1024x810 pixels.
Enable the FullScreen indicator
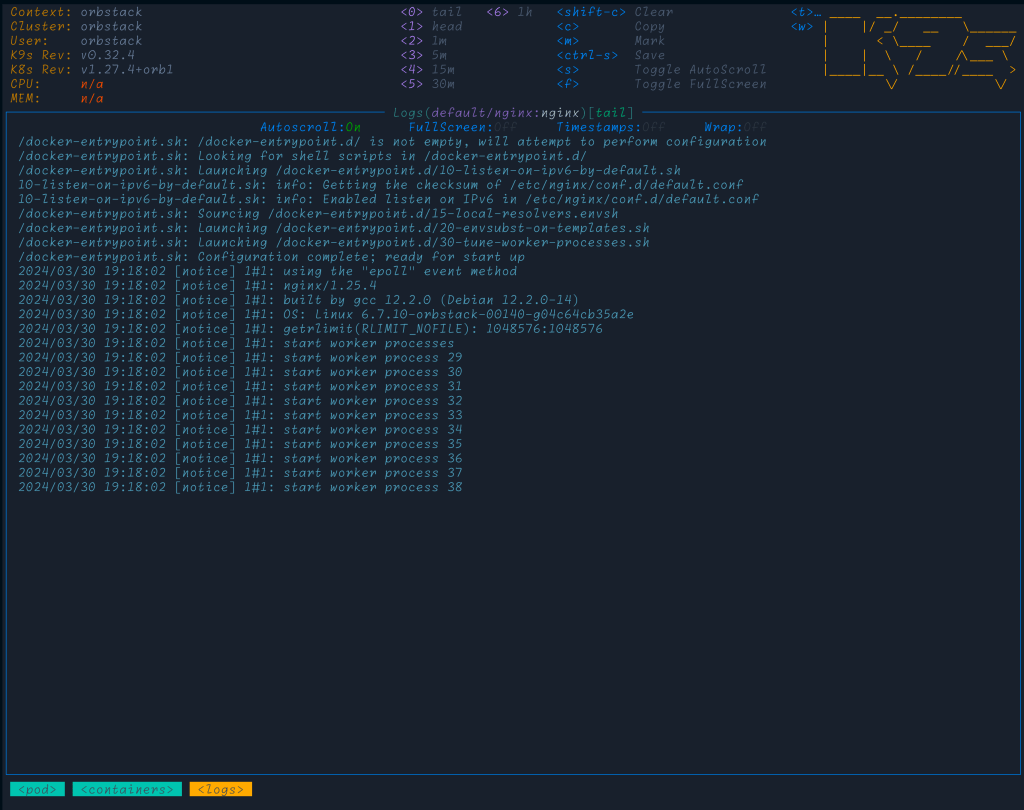tap(463, 128)
